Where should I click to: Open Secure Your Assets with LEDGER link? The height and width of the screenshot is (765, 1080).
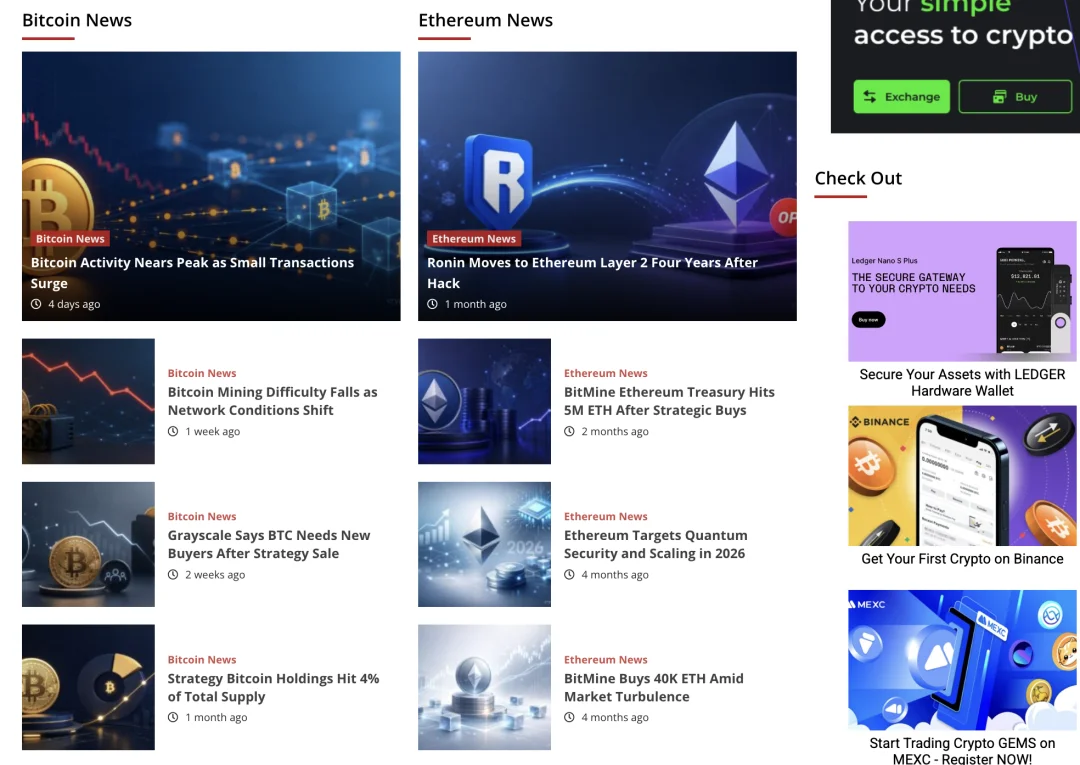962,383
